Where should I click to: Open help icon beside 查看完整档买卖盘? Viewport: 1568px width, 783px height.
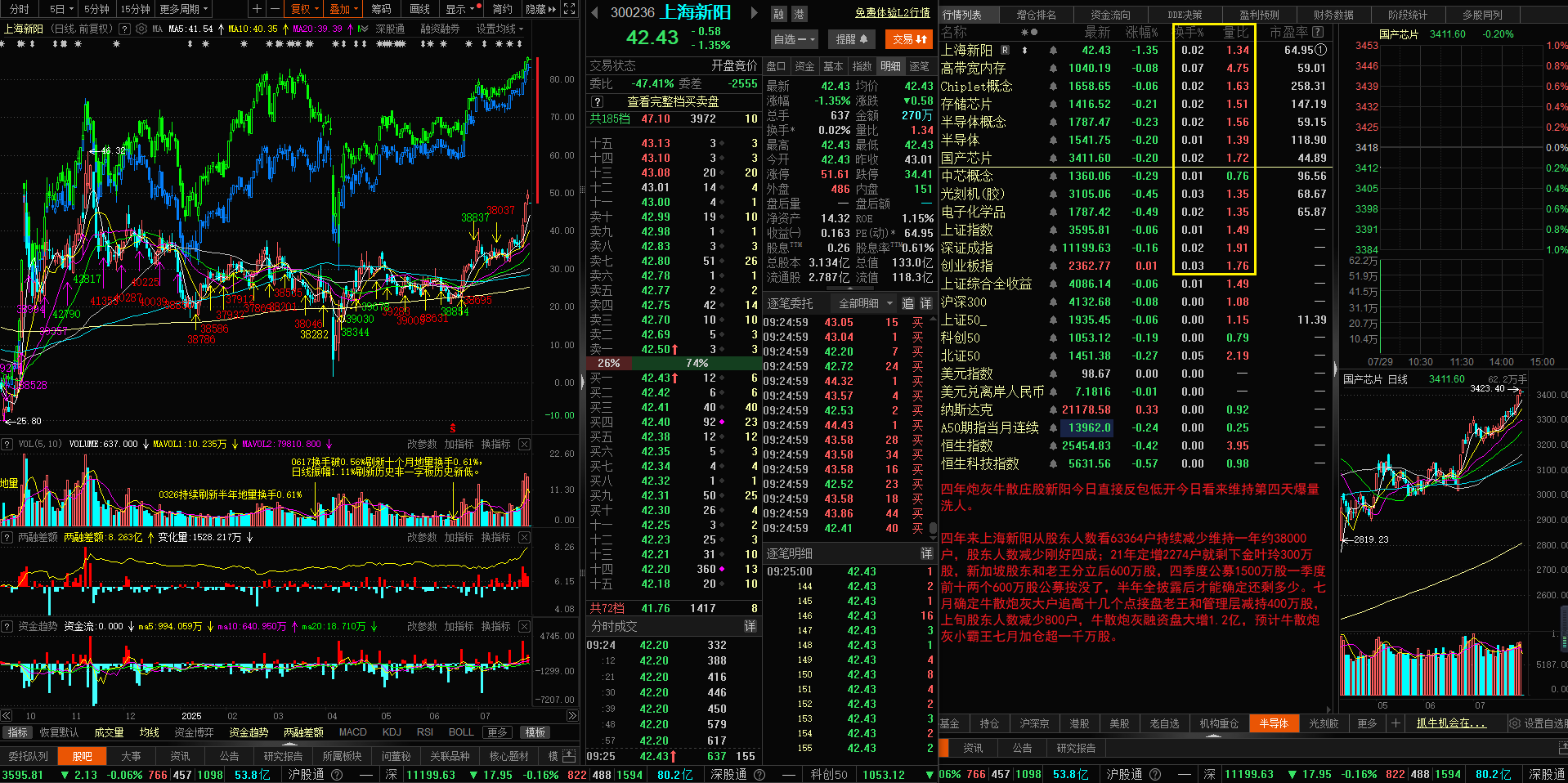(598, 102)
